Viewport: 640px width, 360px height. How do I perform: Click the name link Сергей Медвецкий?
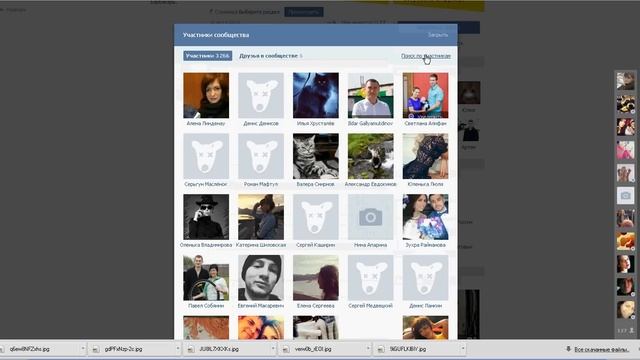click(x=371, y=305)
